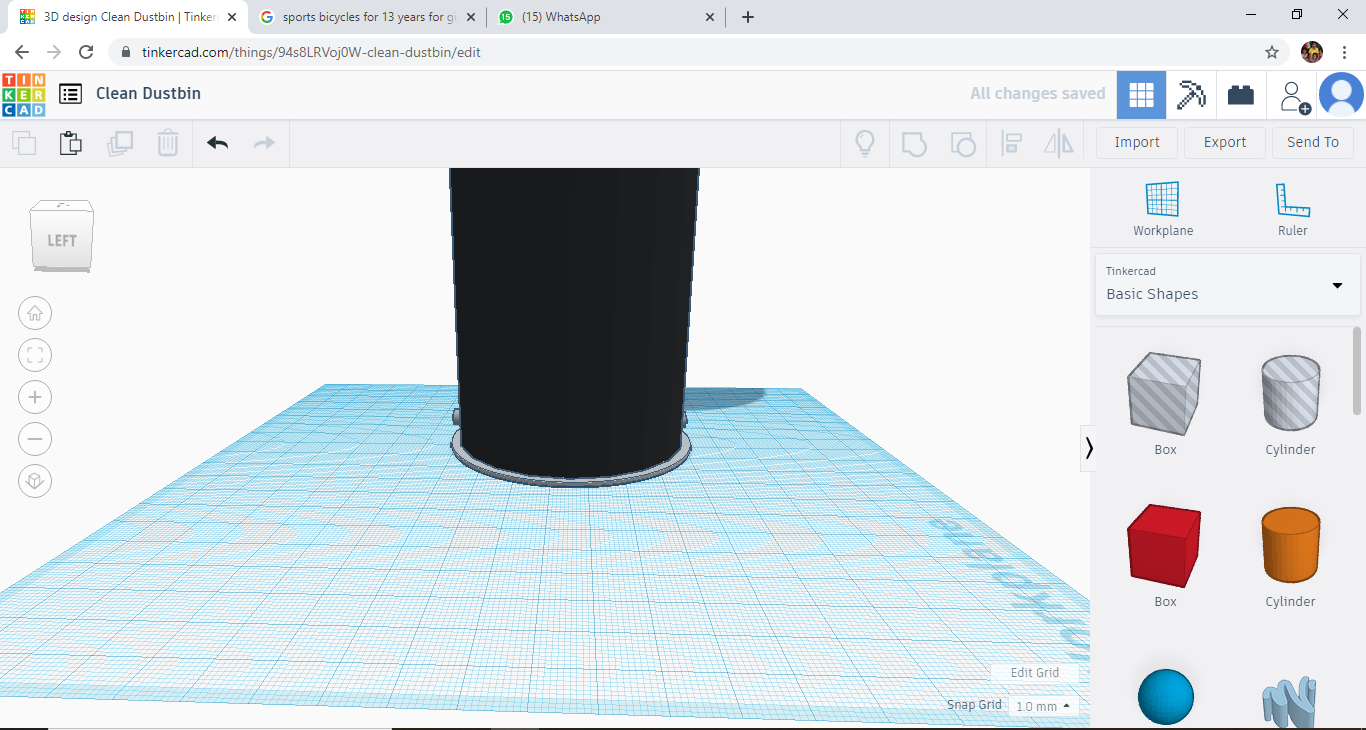Open the Snap Grid 1.0 mm dropdown

point(1044,706)
